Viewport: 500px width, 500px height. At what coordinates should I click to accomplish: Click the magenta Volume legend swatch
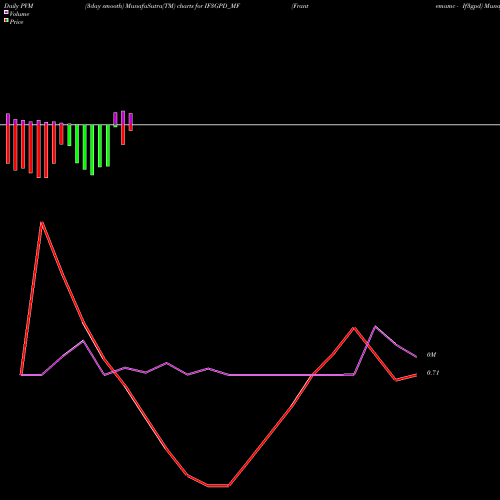point(6,12)
